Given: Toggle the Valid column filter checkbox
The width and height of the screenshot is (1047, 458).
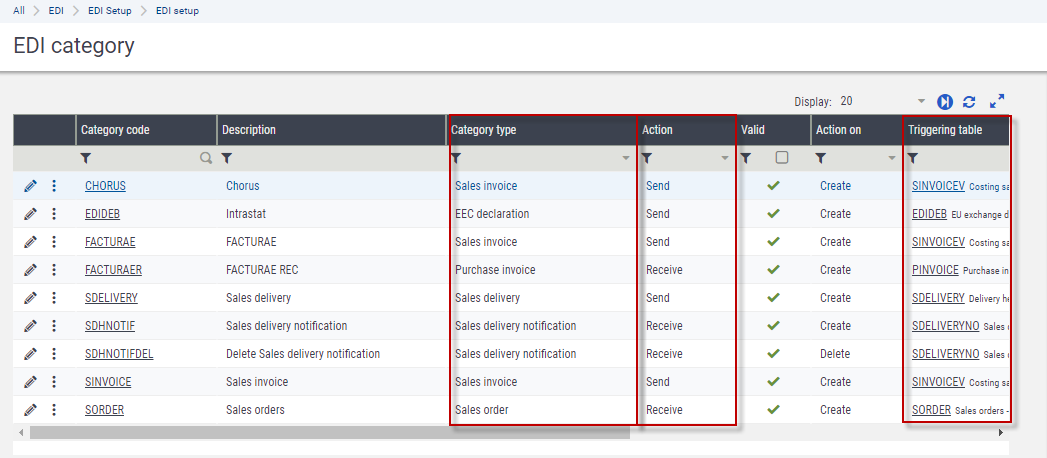Looking at the screenshot, I should (x=782, y=158).
